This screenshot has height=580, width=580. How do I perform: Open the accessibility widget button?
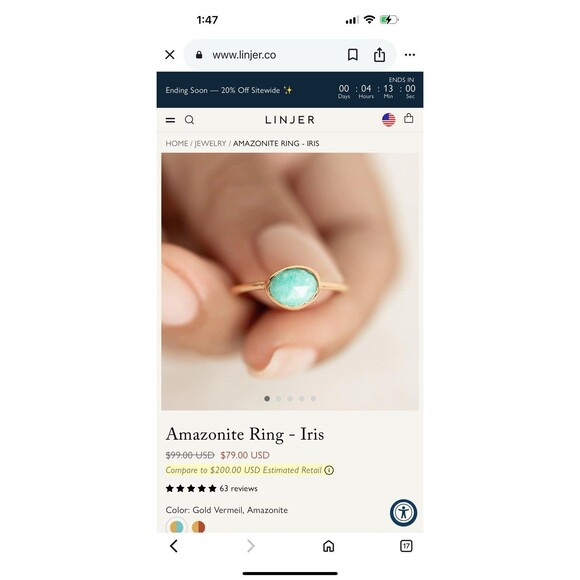(x=403, y=513)
